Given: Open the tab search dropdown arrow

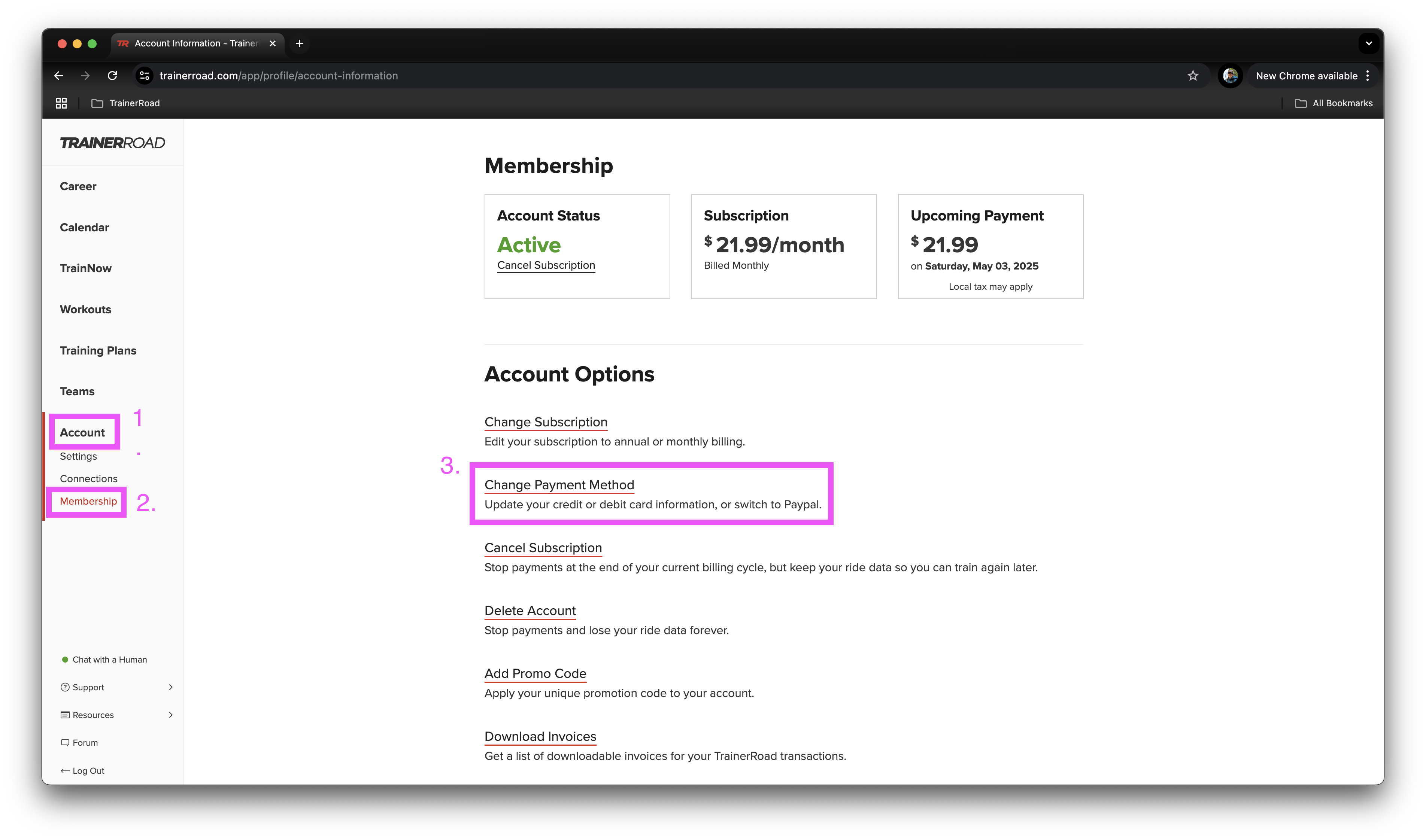Looking at the screenshot, I should tap(1368, 43).
